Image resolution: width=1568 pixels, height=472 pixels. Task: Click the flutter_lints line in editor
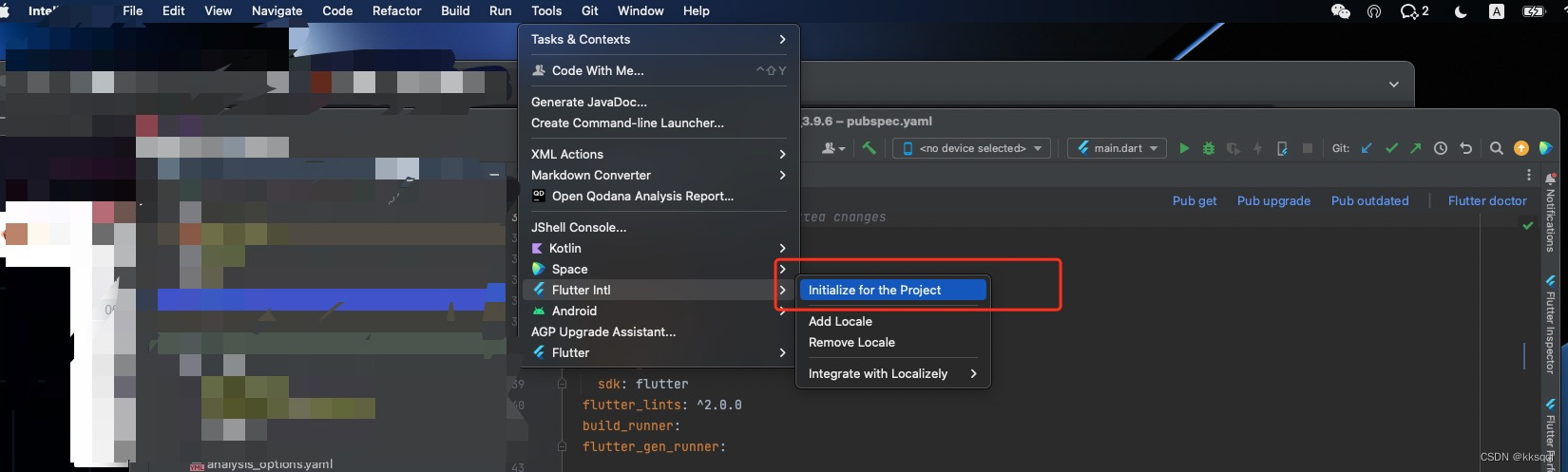click(x=661, y=405)
